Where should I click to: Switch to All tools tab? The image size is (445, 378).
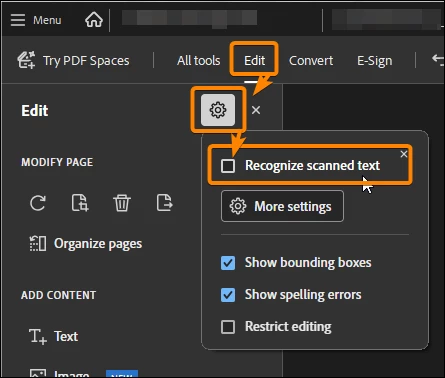click(x=199, y=61)
